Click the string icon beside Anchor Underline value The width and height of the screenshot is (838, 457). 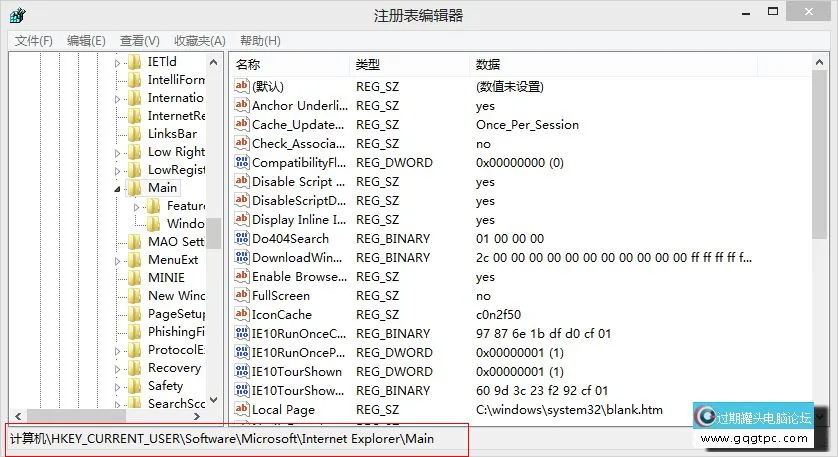[x=241, y=105]
